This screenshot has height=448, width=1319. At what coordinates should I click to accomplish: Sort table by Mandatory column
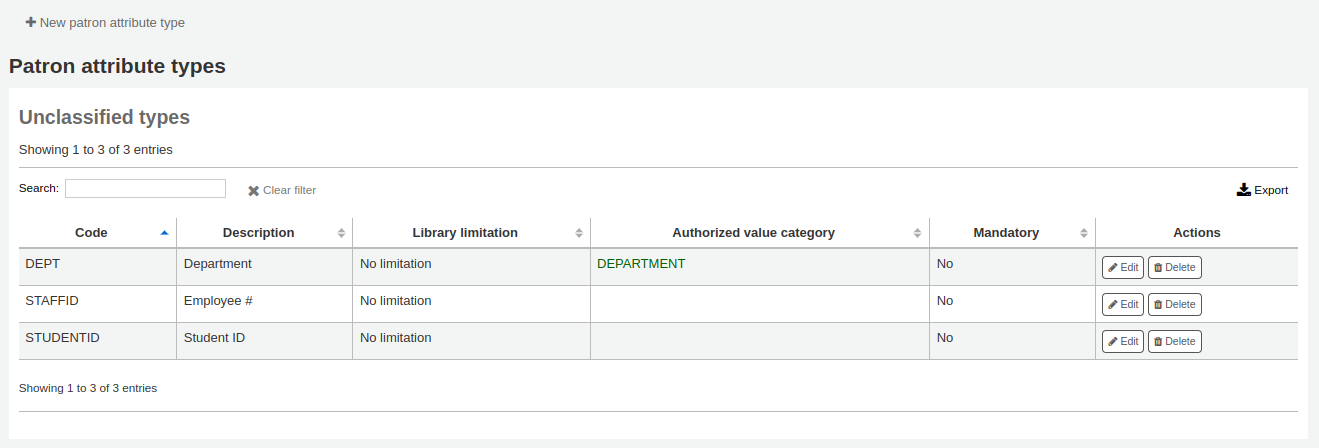[x=1006, y=233]
